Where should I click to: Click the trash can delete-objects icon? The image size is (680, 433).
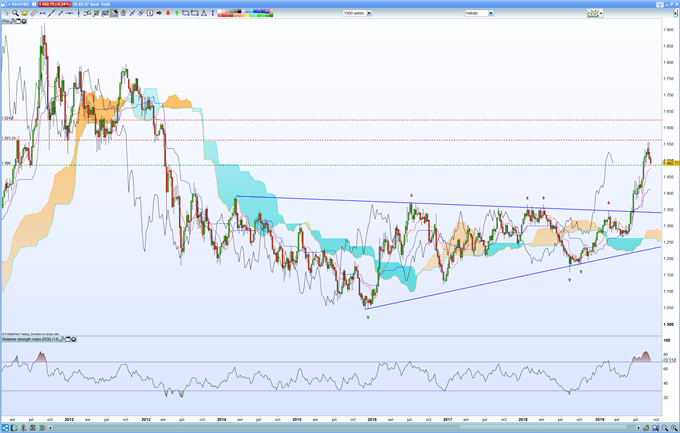pos(123,13)
